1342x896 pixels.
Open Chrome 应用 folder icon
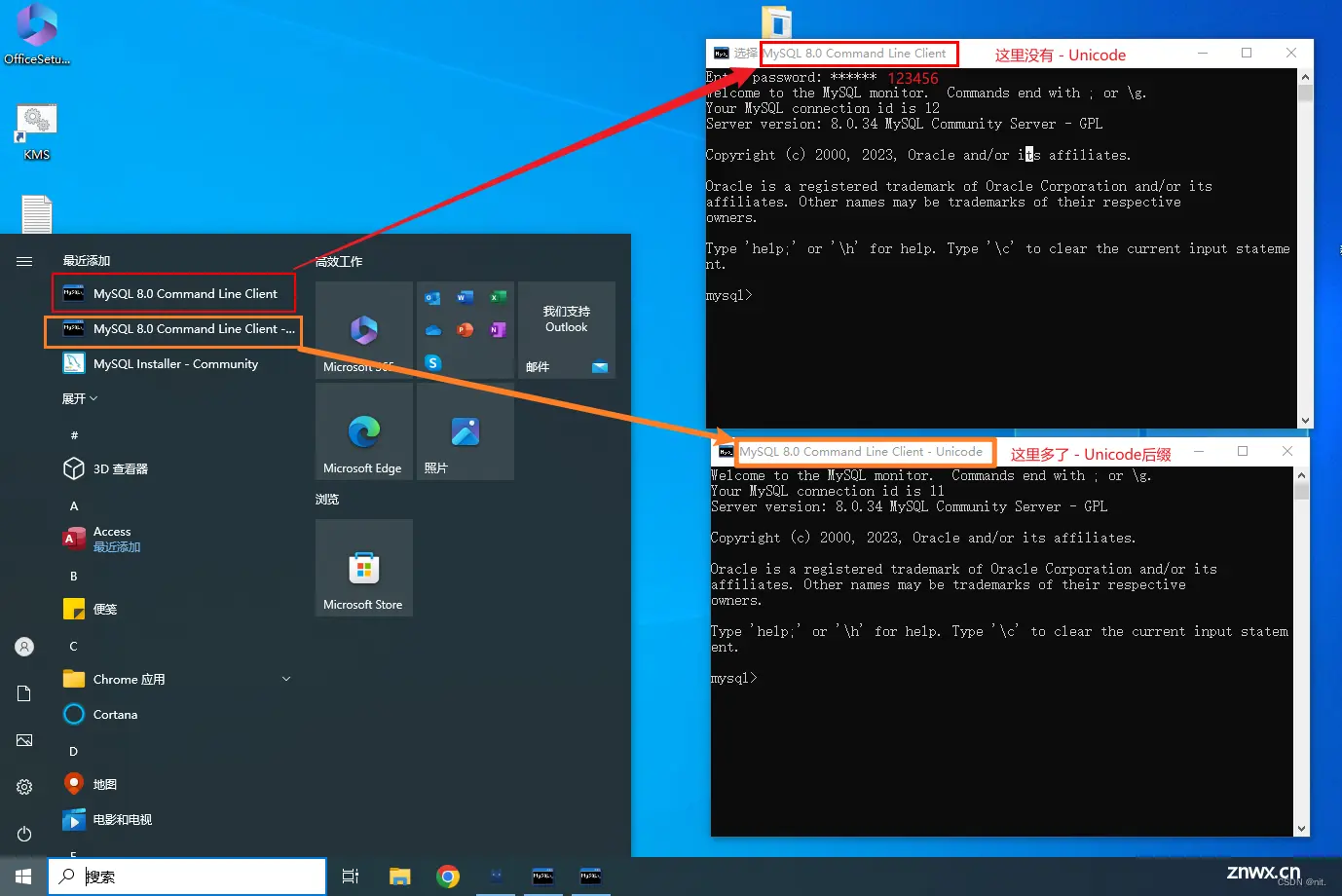pyautogui.click(x=74, y=679)
